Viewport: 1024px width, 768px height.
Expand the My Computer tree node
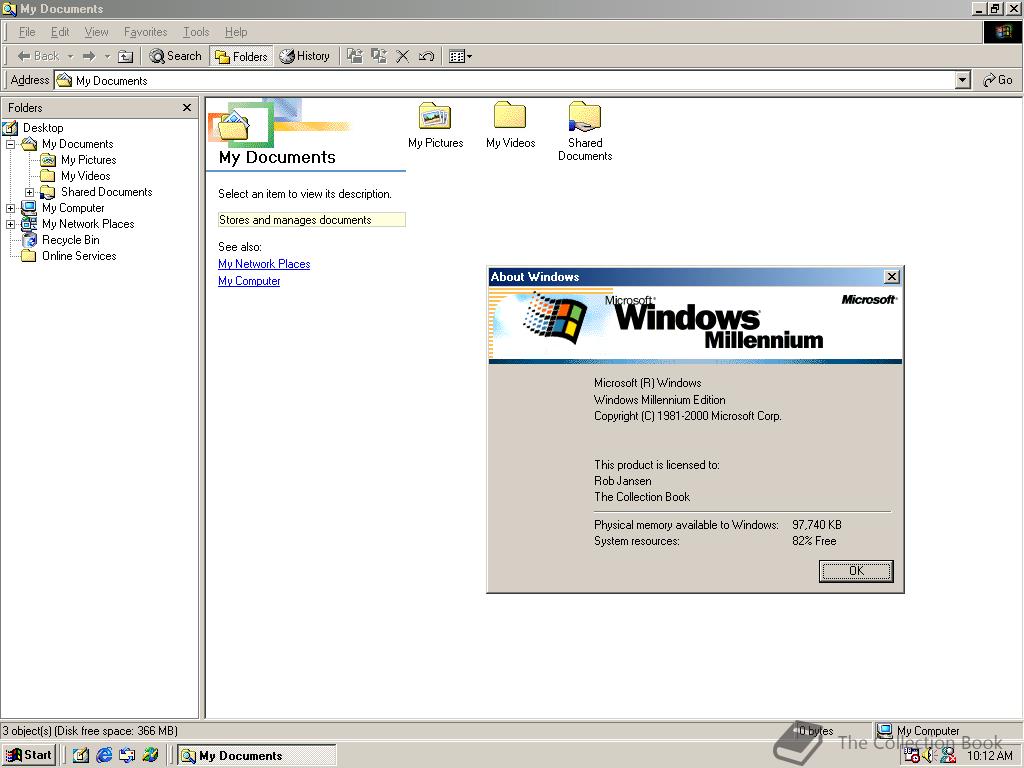[x=10, y=209]
